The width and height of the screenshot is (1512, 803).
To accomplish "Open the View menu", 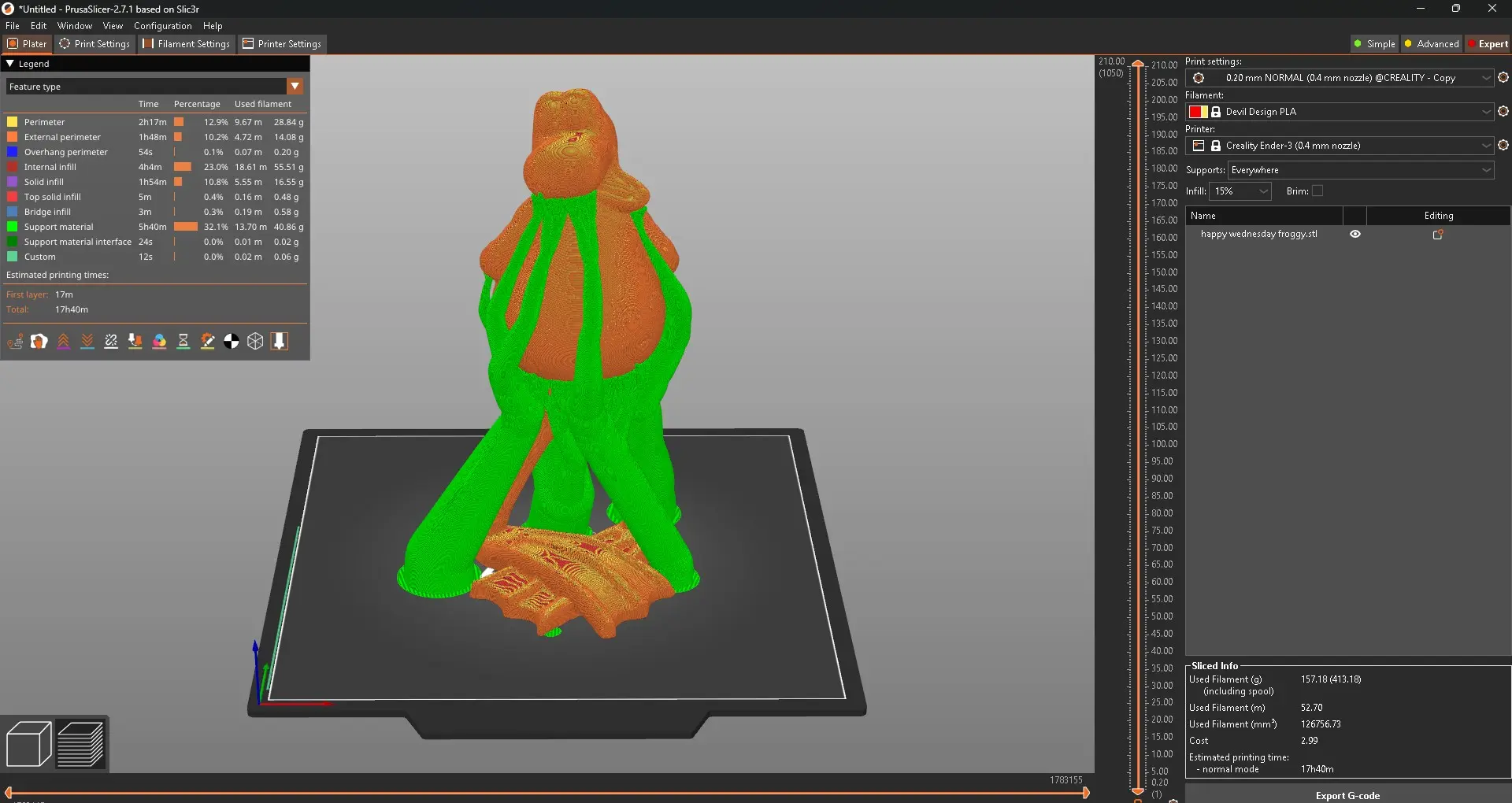I will pyautogui.click(x=113, y=26).
